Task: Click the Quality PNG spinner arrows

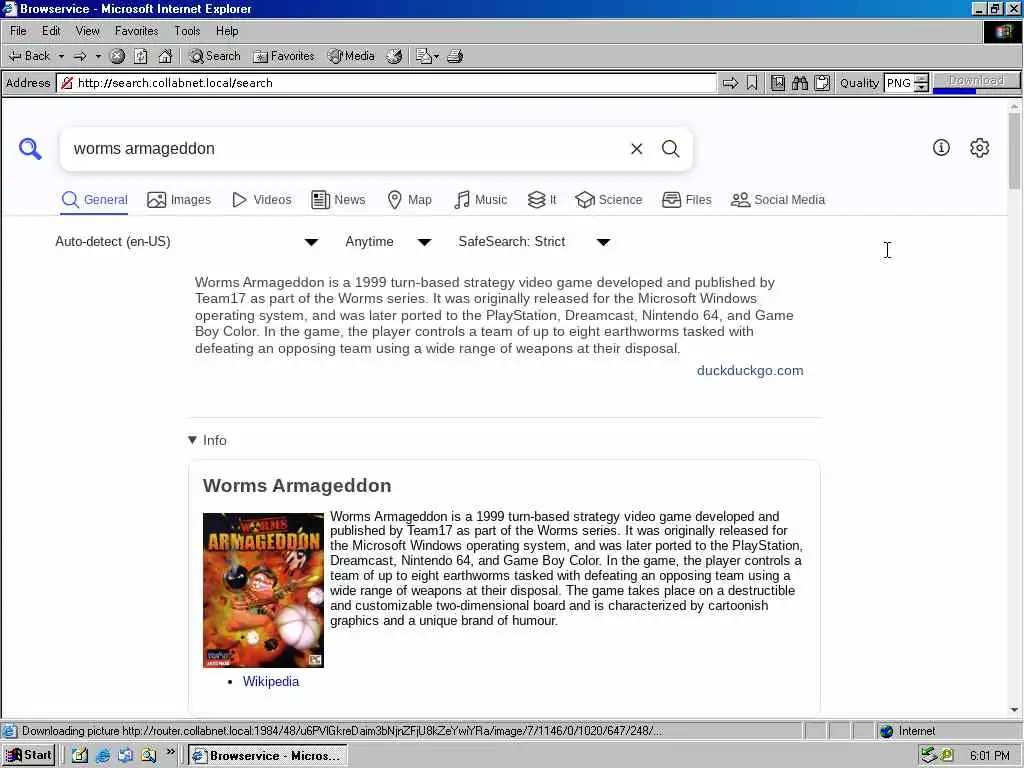Action: [x=921, y=83]
